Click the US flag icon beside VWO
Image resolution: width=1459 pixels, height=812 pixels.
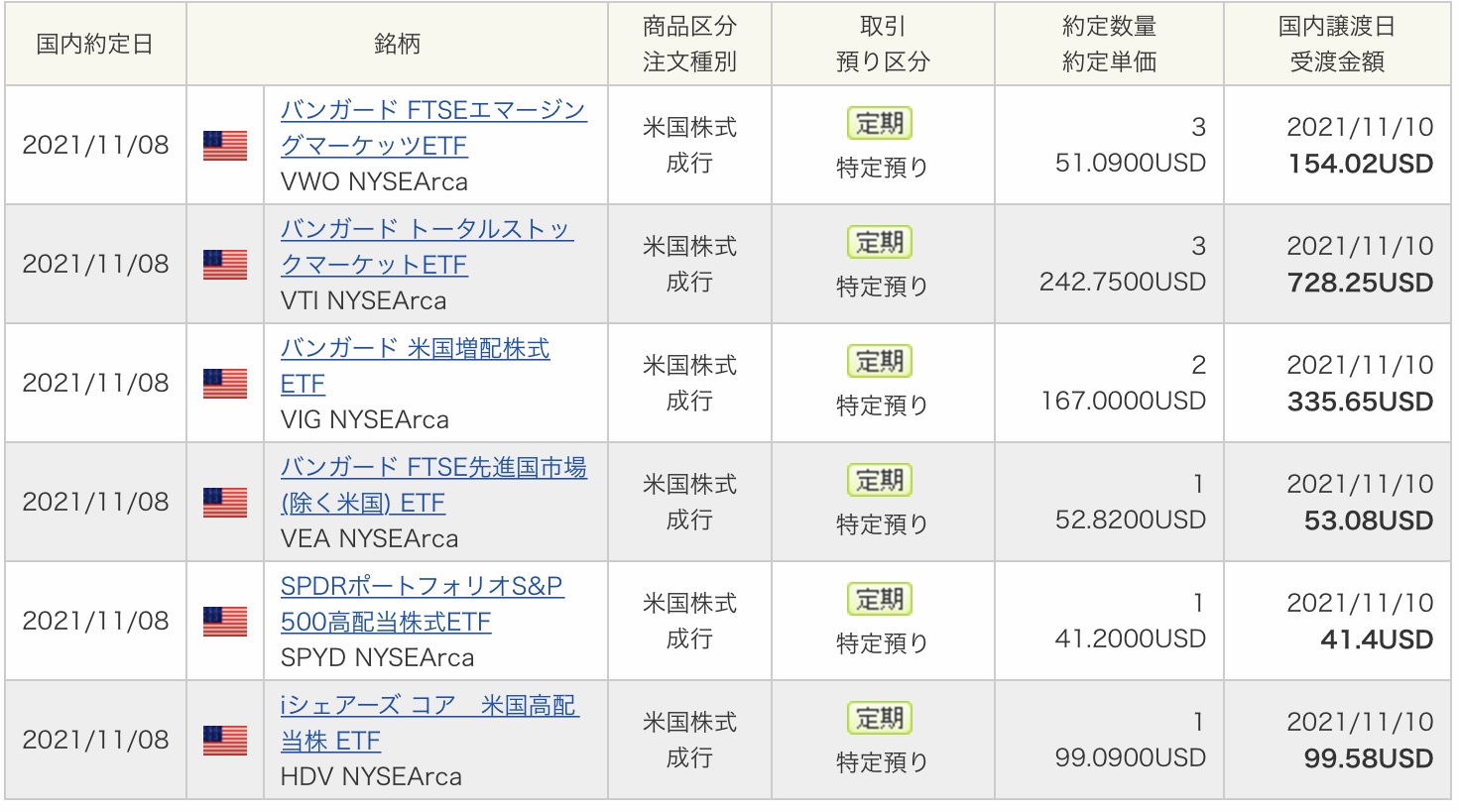[x=225, y=146]
